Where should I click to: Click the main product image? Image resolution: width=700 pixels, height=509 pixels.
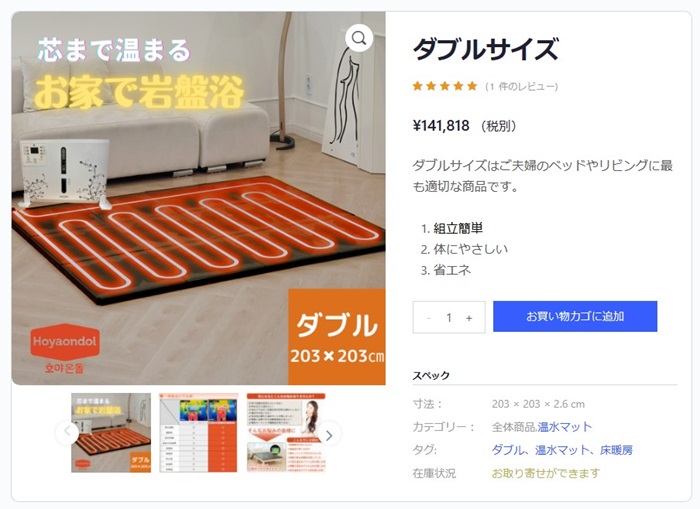[198, 198]
